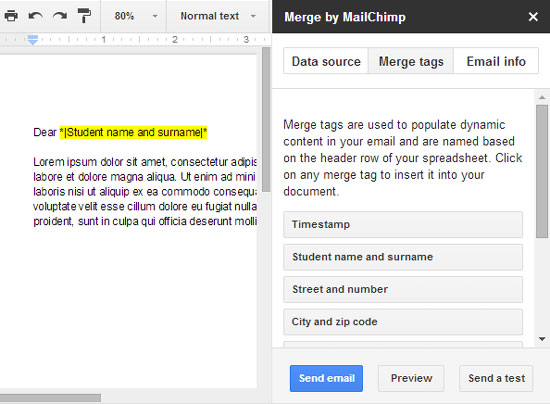This screenshot has width=550, height=404.
Task: Insert the Timestamp merge tag
Action: click(x=403, y=224)
